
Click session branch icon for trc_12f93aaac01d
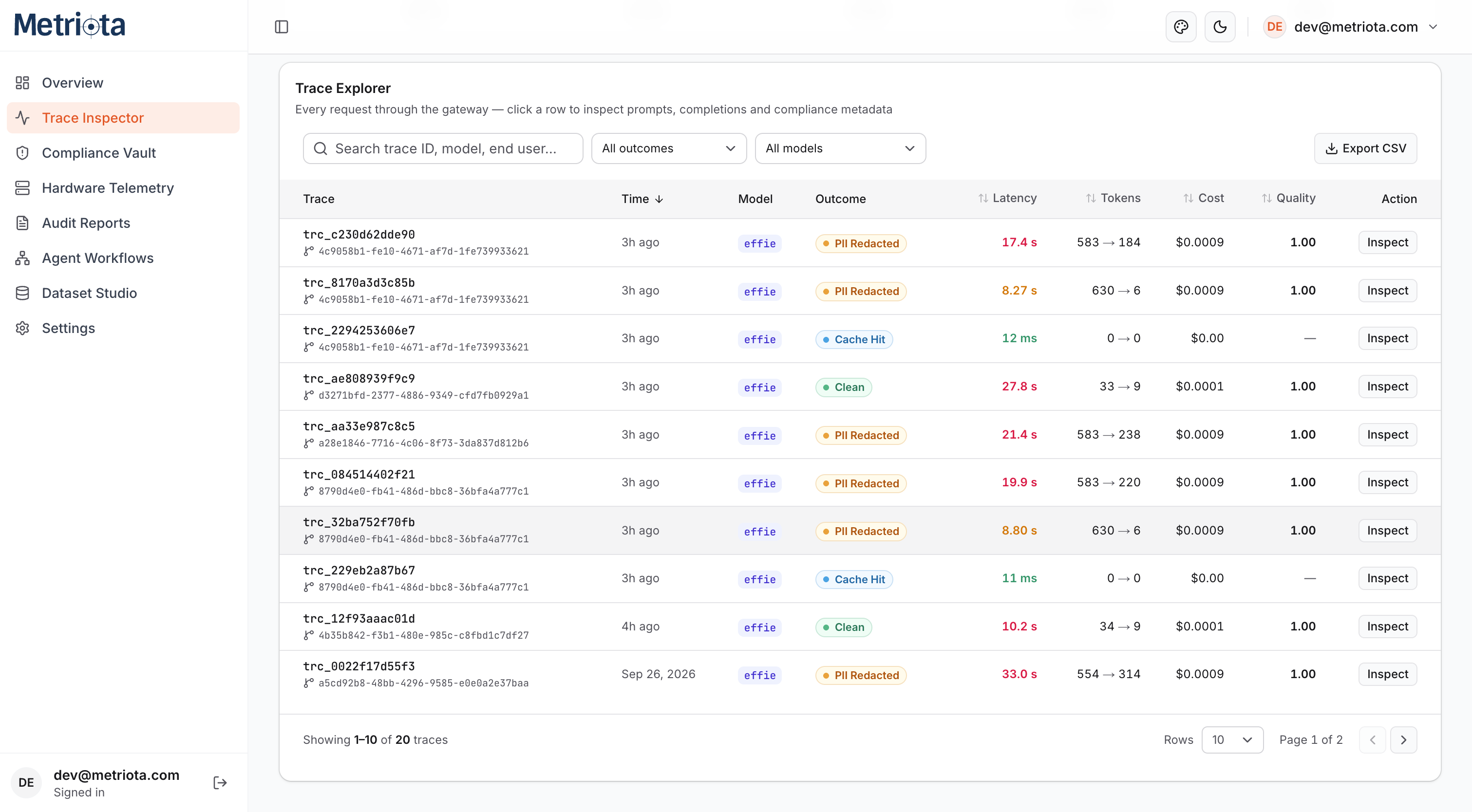308,635
